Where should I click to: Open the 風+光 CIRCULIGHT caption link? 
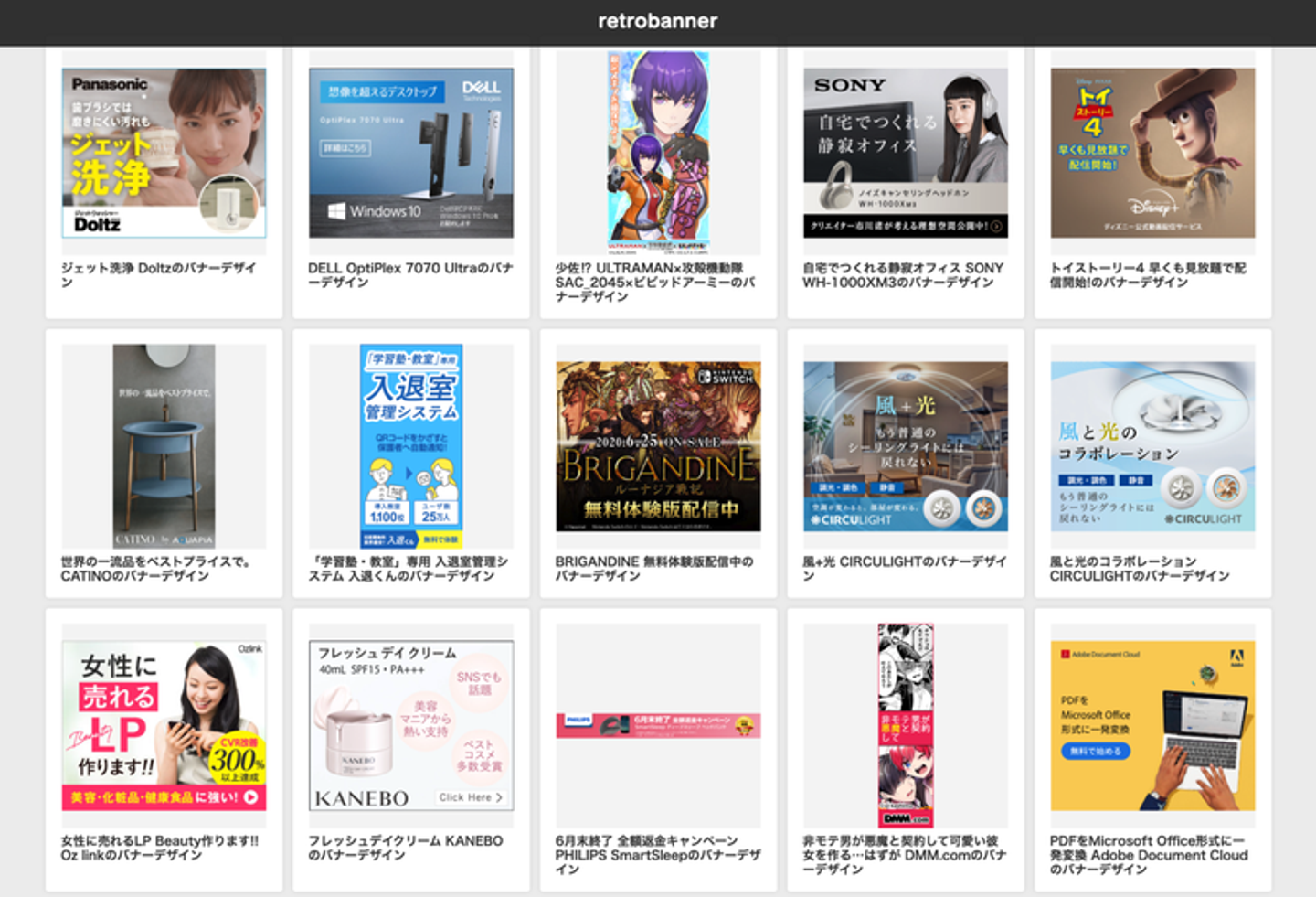click(905, 569)
